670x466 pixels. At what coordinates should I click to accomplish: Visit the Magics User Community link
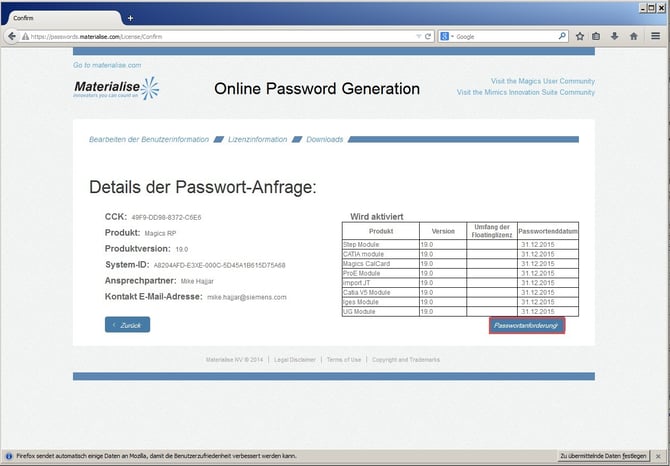[542, 81]
